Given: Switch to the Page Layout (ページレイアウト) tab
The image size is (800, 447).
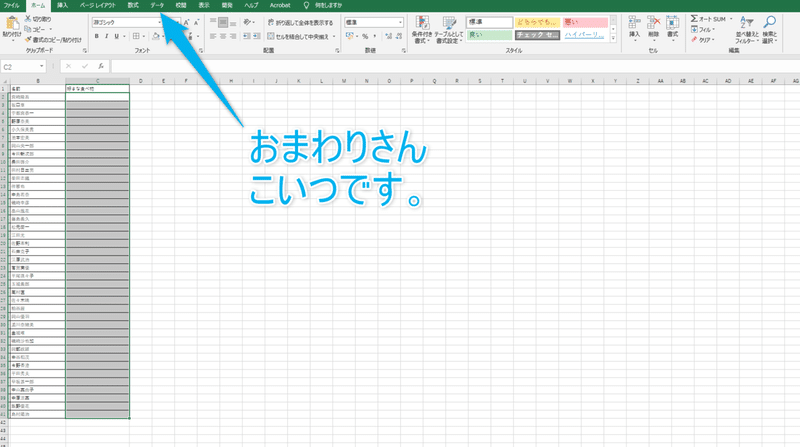Looking at the screenshot, I should [x=97, y=5].
